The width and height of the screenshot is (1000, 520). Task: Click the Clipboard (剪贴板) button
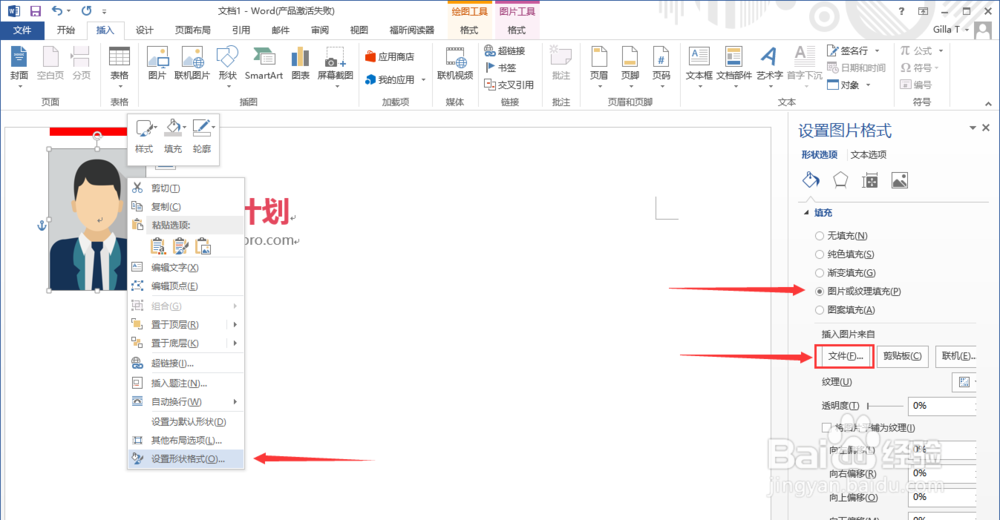pyautogui.click(x=902, y=356)
